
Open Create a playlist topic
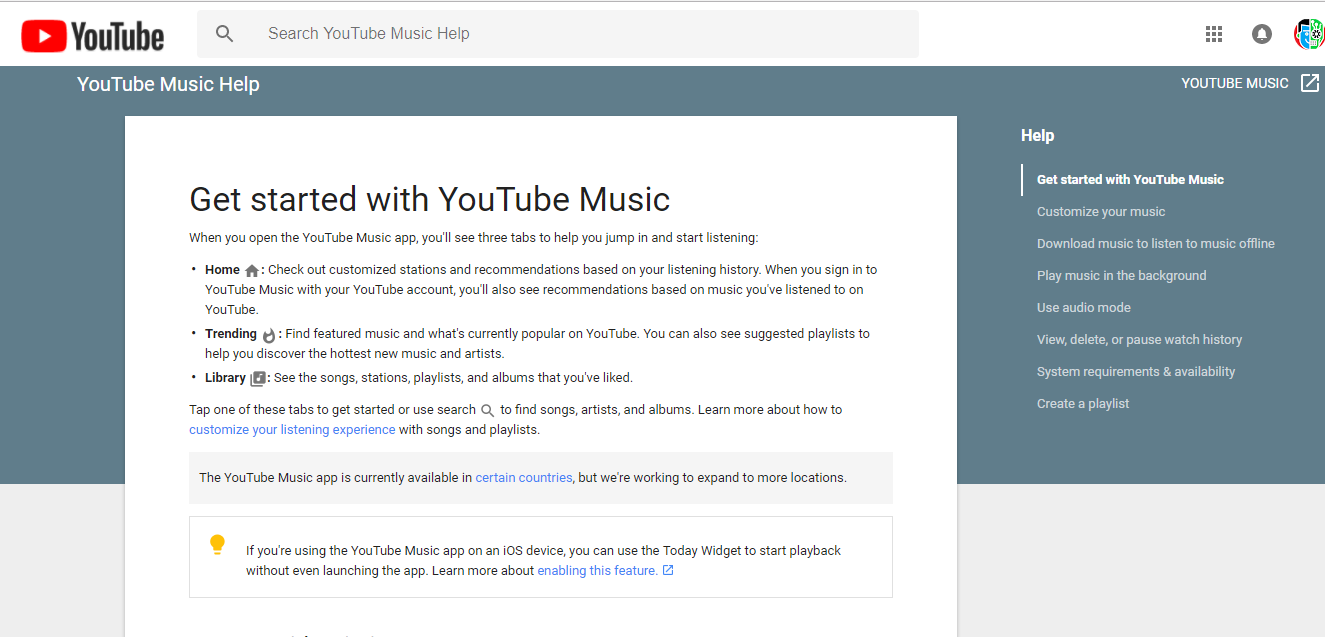[1083, 404]
